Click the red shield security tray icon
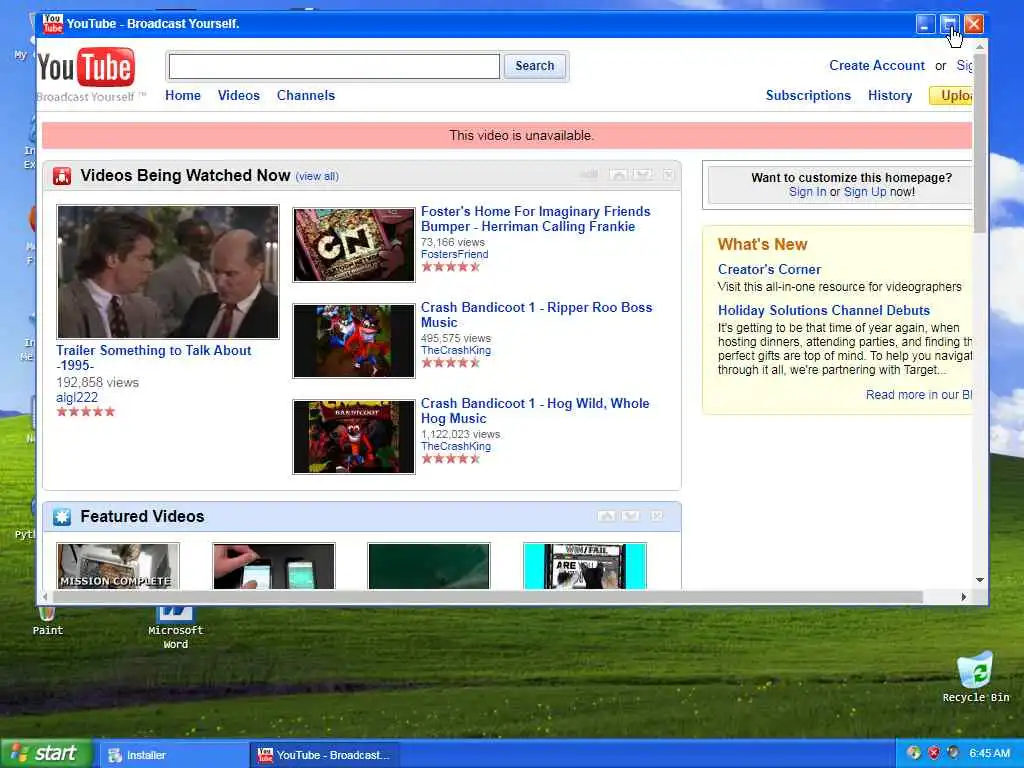Screen dimensions: 1024x768 click(x=934, y=753)
